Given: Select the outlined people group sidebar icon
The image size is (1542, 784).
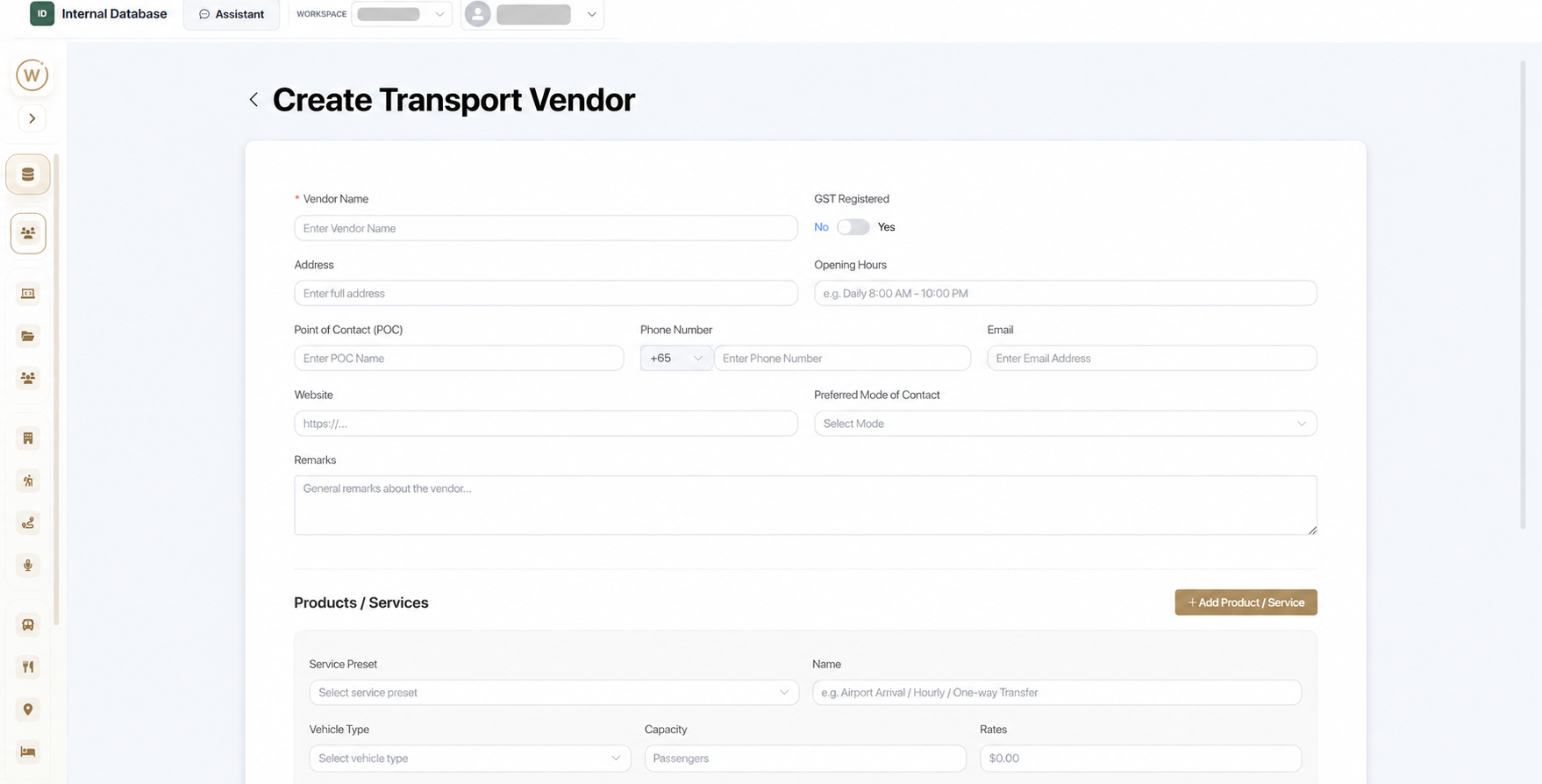Looking at the screenshot, I should 28,233.
